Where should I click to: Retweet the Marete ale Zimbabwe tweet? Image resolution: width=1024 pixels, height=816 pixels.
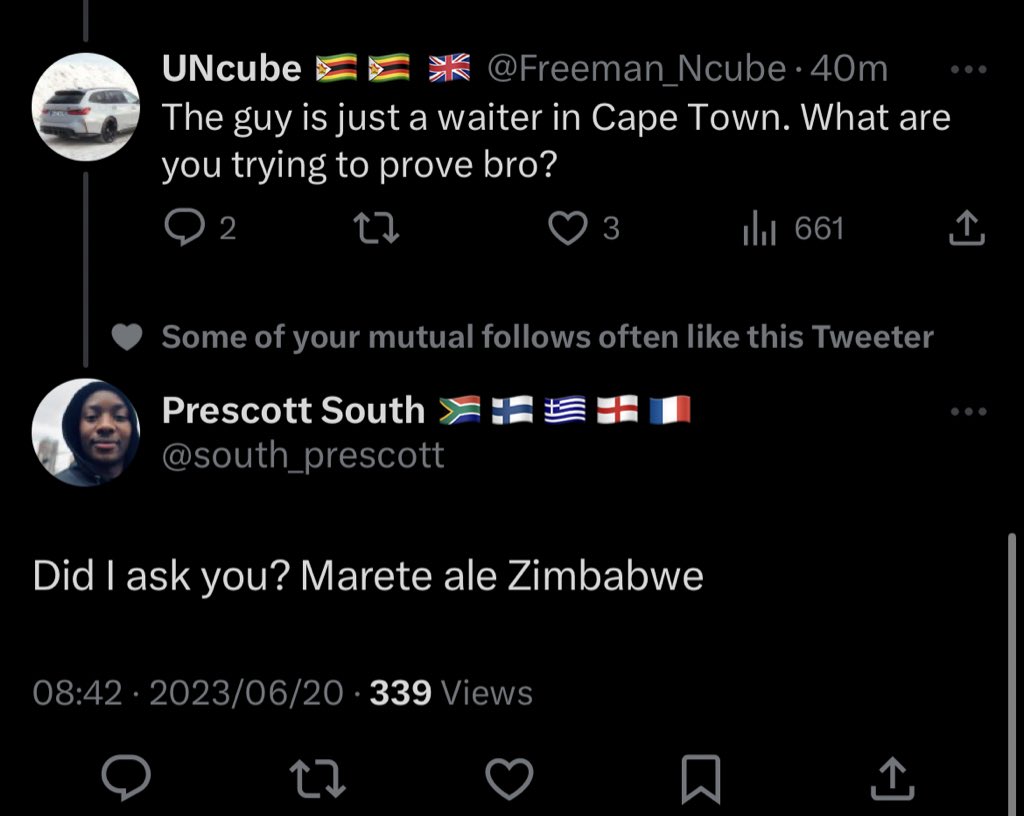click(x=317, y=777)
